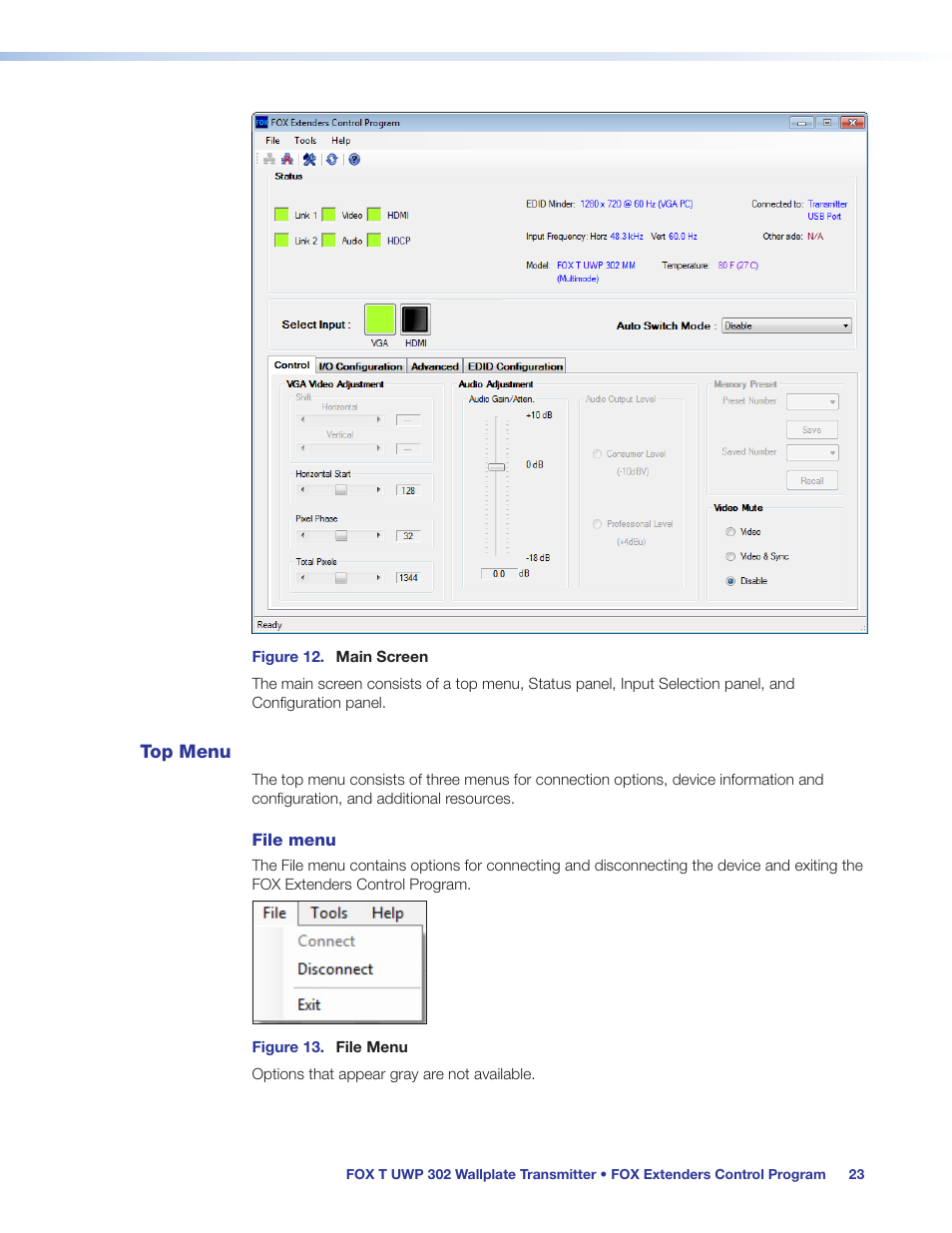Screen dimensions: 952x1233
Task: Open Tools menu in main screen window
Action: pos(305,141)
